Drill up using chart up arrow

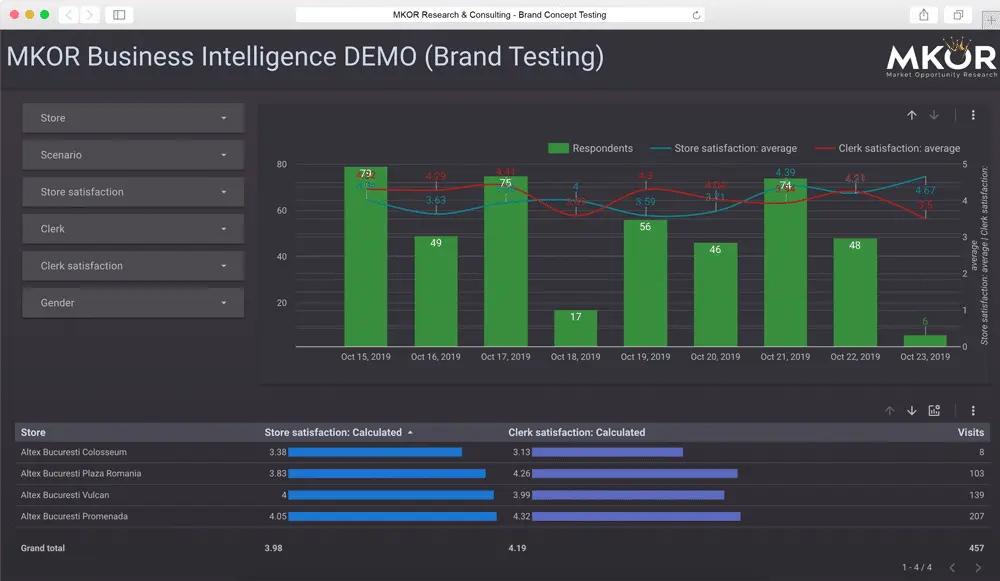[912, 115]
